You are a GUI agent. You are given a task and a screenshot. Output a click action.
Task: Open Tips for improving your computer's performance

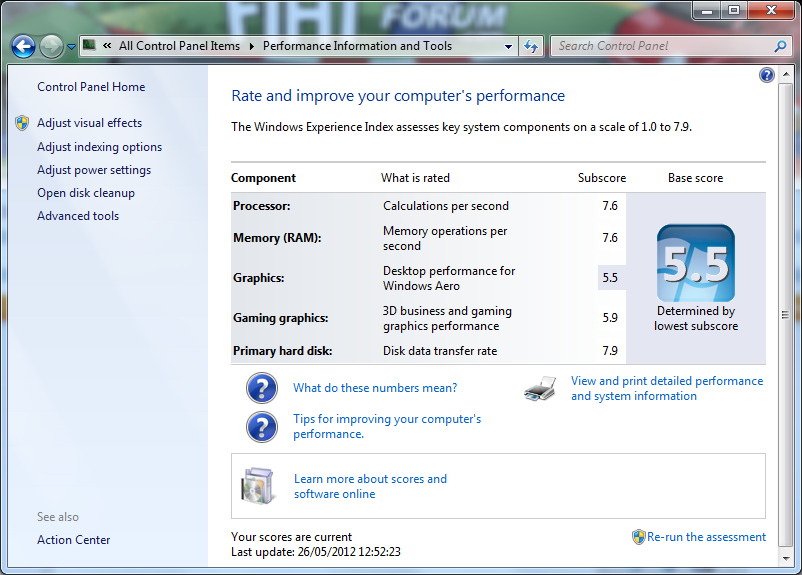pyautogui.click(x=387, y=426)
